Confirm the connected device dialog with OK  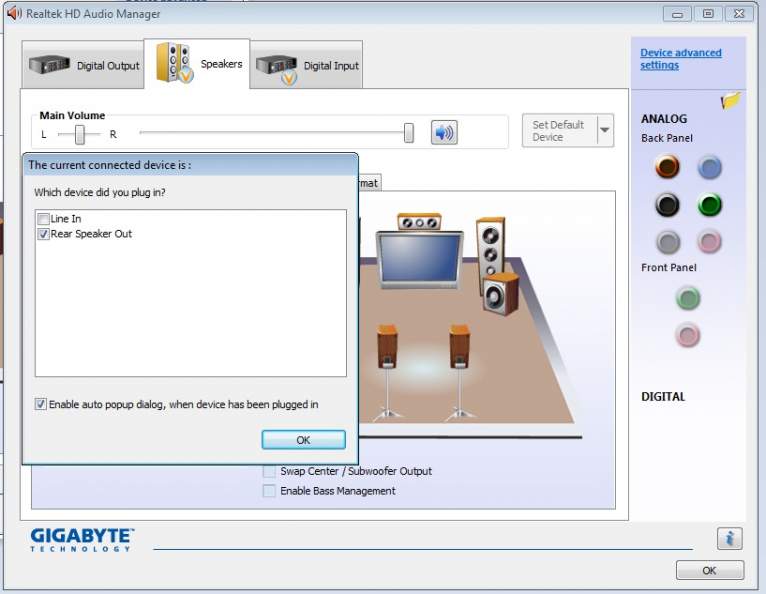pyautogui.click(x=303, y=440)
